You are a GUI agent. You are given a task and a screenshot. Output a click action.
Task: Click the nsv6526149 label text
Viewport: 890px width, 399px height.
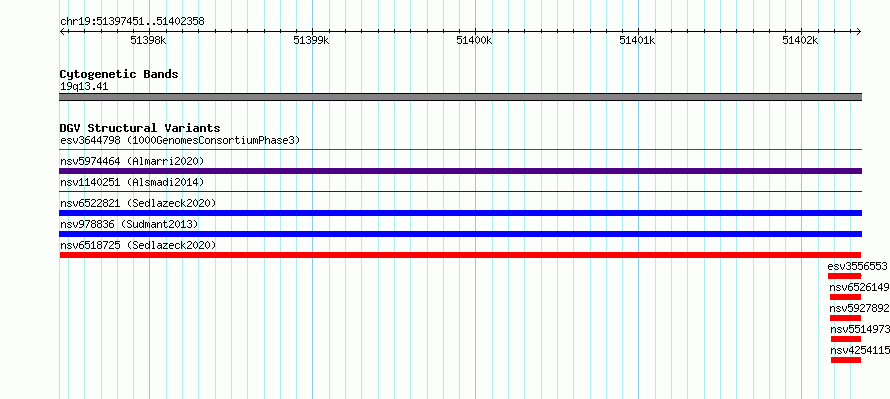click(x=859, y=287)
